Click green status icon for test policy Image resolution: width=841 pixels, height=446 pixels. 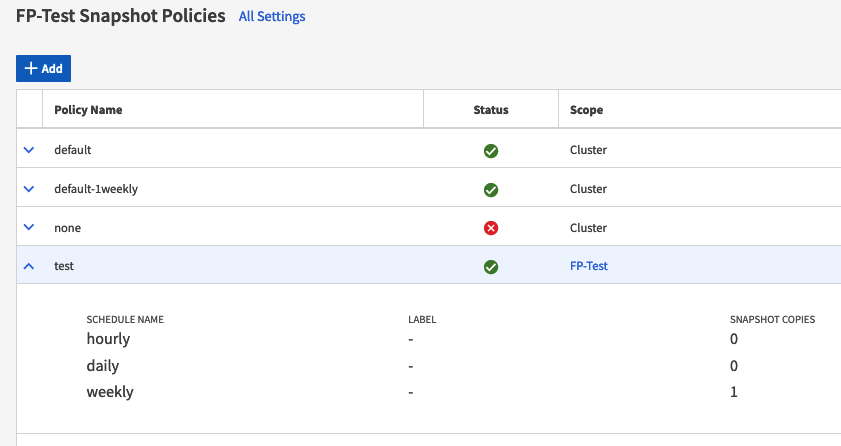[x=491, y=267]
